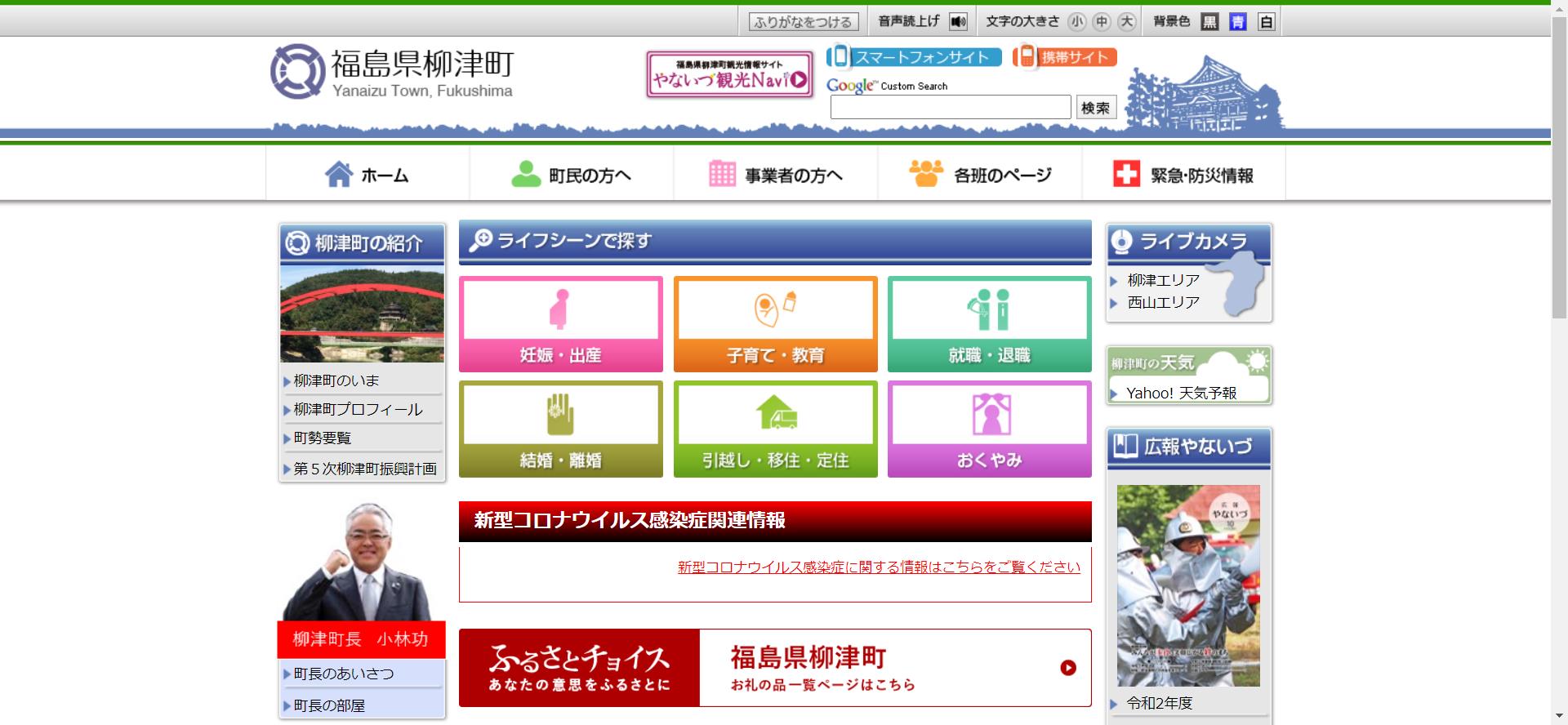Select the 子育て・教育 life scene tile

click(775, 324)
